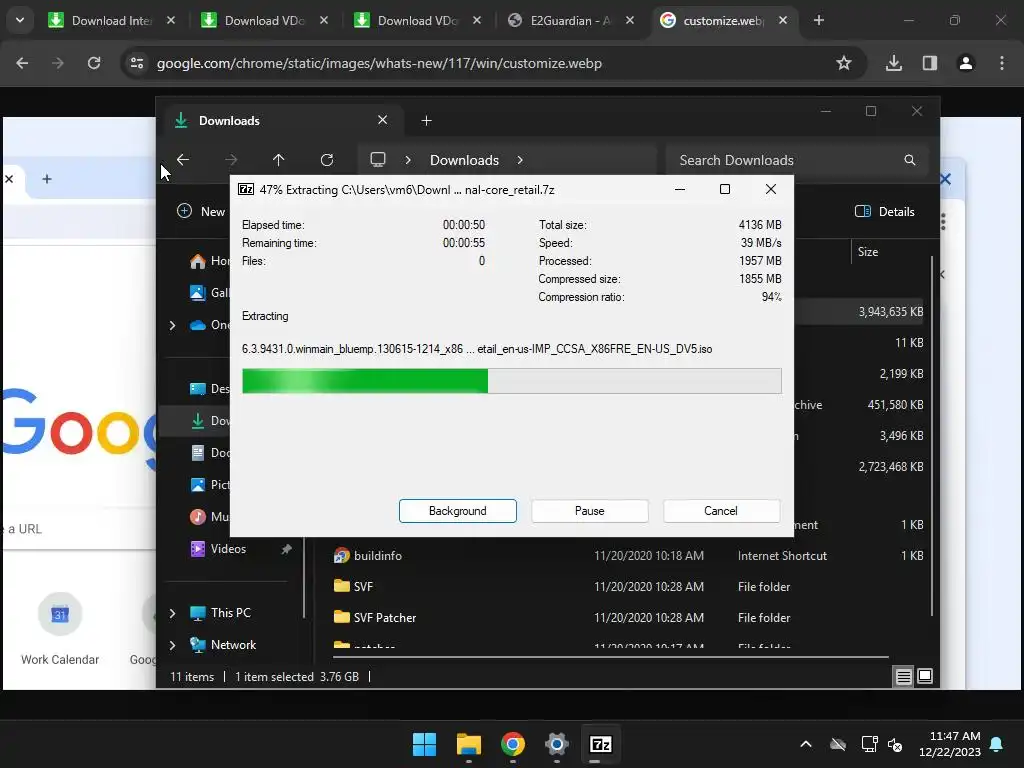The width and height of the screenshot is (1024, 768).
Task: Expand the This PC tree node
Action: point(172,613)
